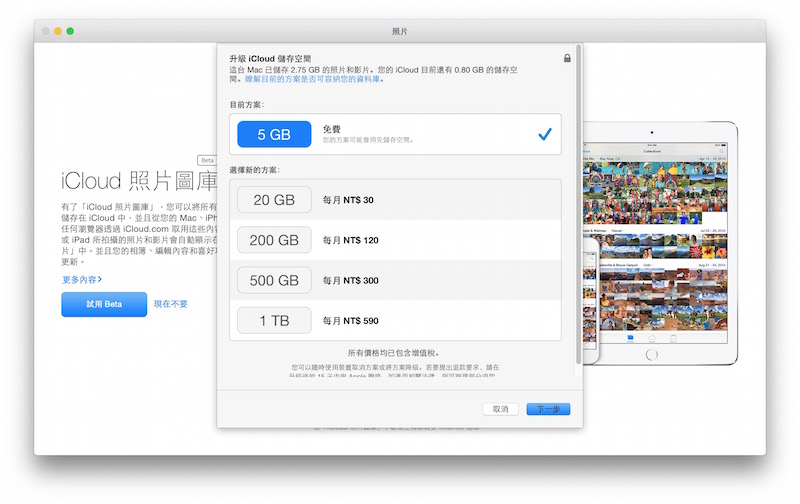Viewport: 800px width, 504px height.
Task: Choose the 200 GB plan button
Action: [274, 240]
